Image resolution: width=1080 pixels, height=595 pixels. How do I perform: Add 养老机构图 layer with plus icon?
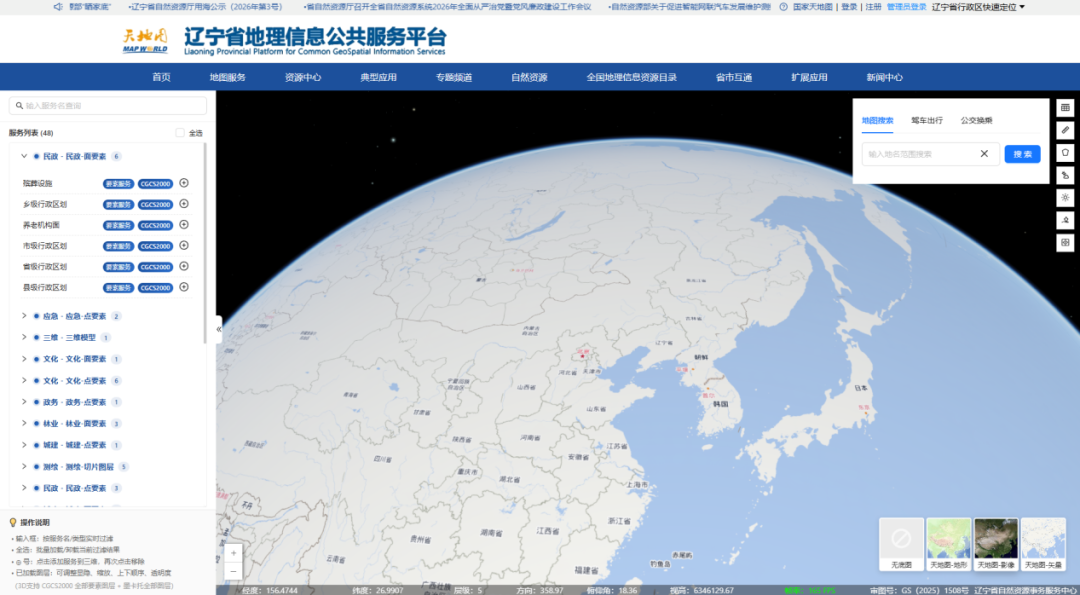(x=184, y=225)
